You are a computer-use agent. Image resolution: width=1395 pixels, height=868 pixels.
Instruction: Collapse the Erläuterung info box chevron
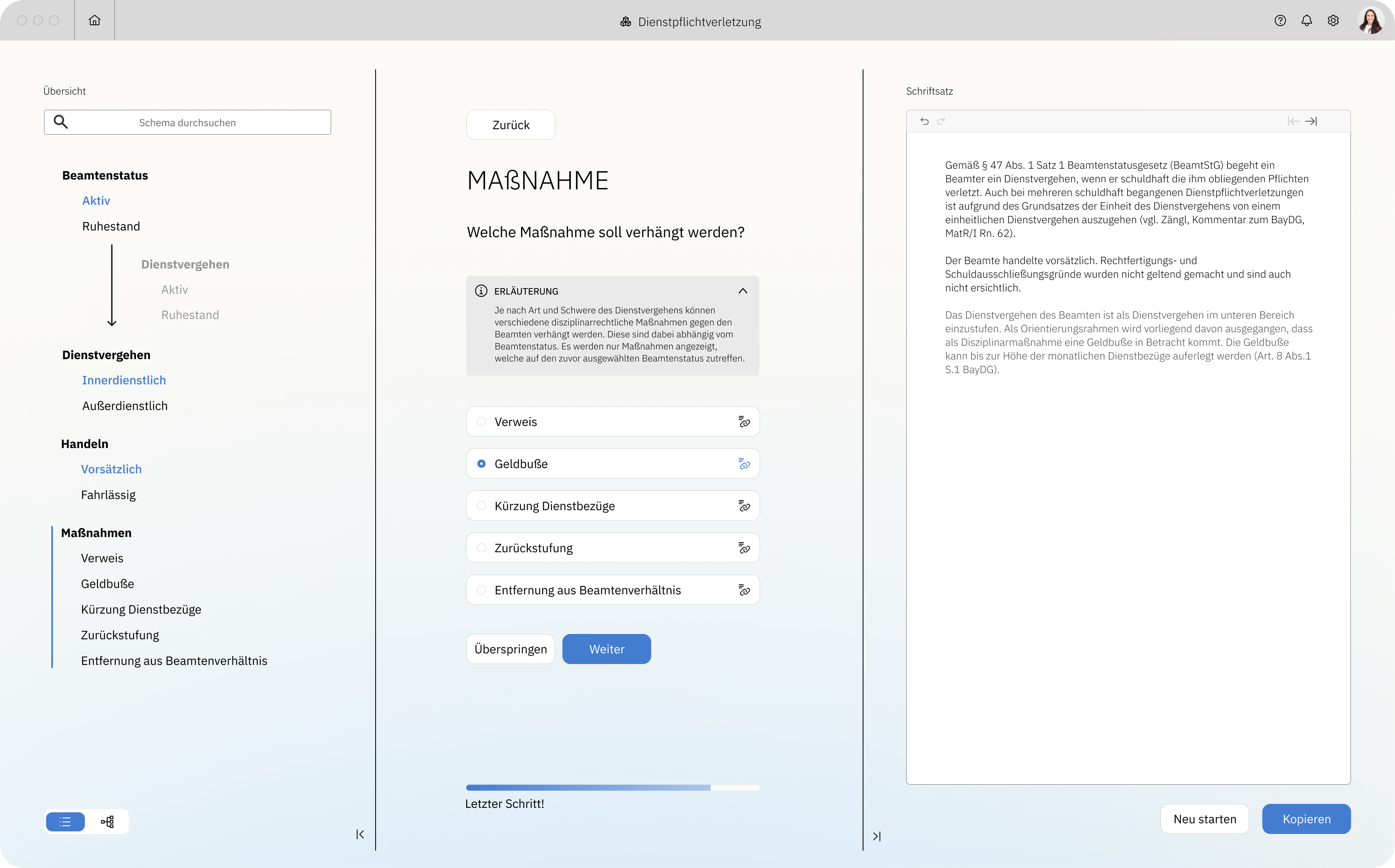pos(743,291)
